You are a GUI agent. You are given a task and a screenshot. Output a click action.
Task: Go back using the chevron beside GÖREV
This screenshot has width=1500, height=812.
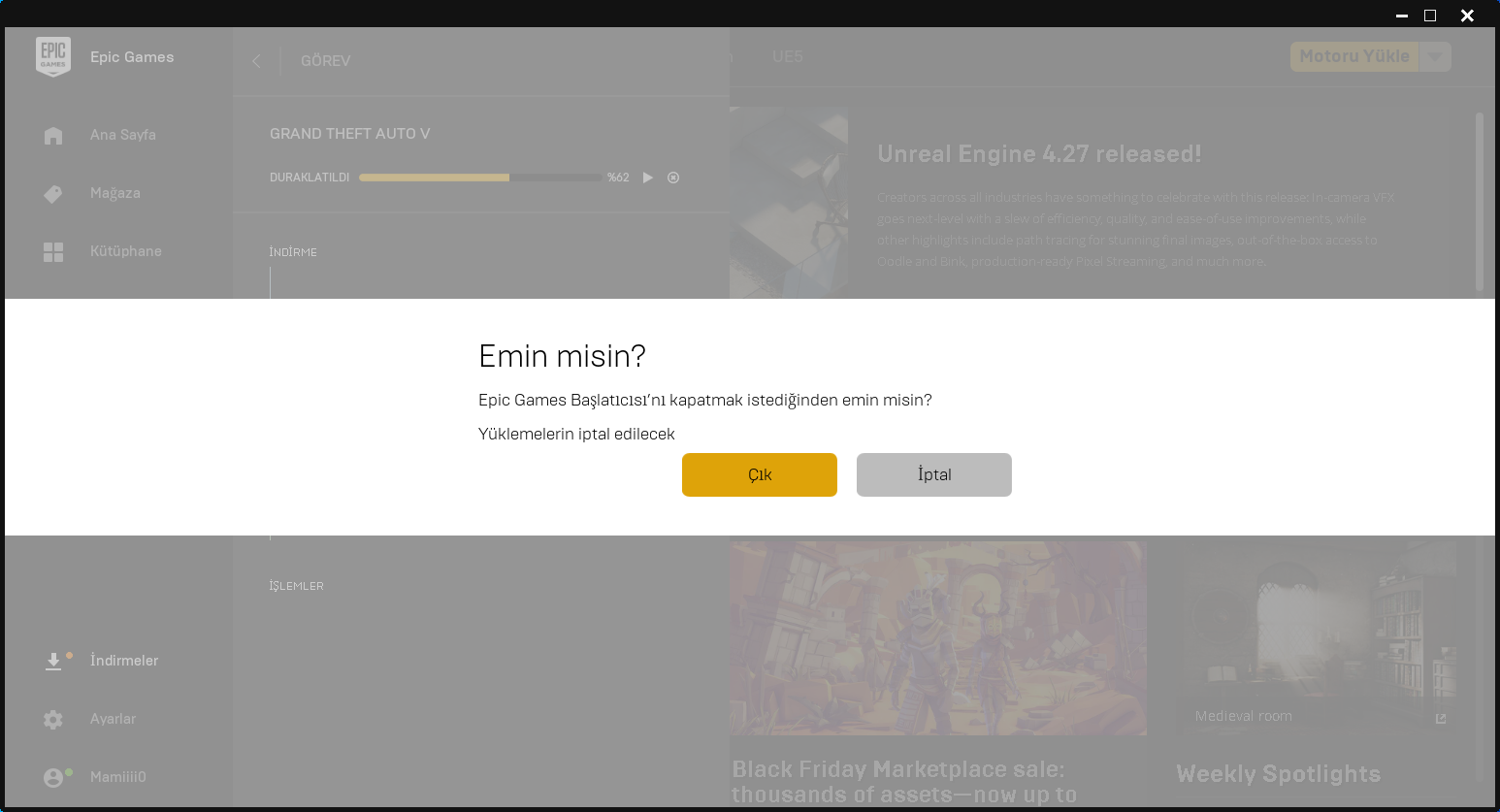click(x=256, y=61)
